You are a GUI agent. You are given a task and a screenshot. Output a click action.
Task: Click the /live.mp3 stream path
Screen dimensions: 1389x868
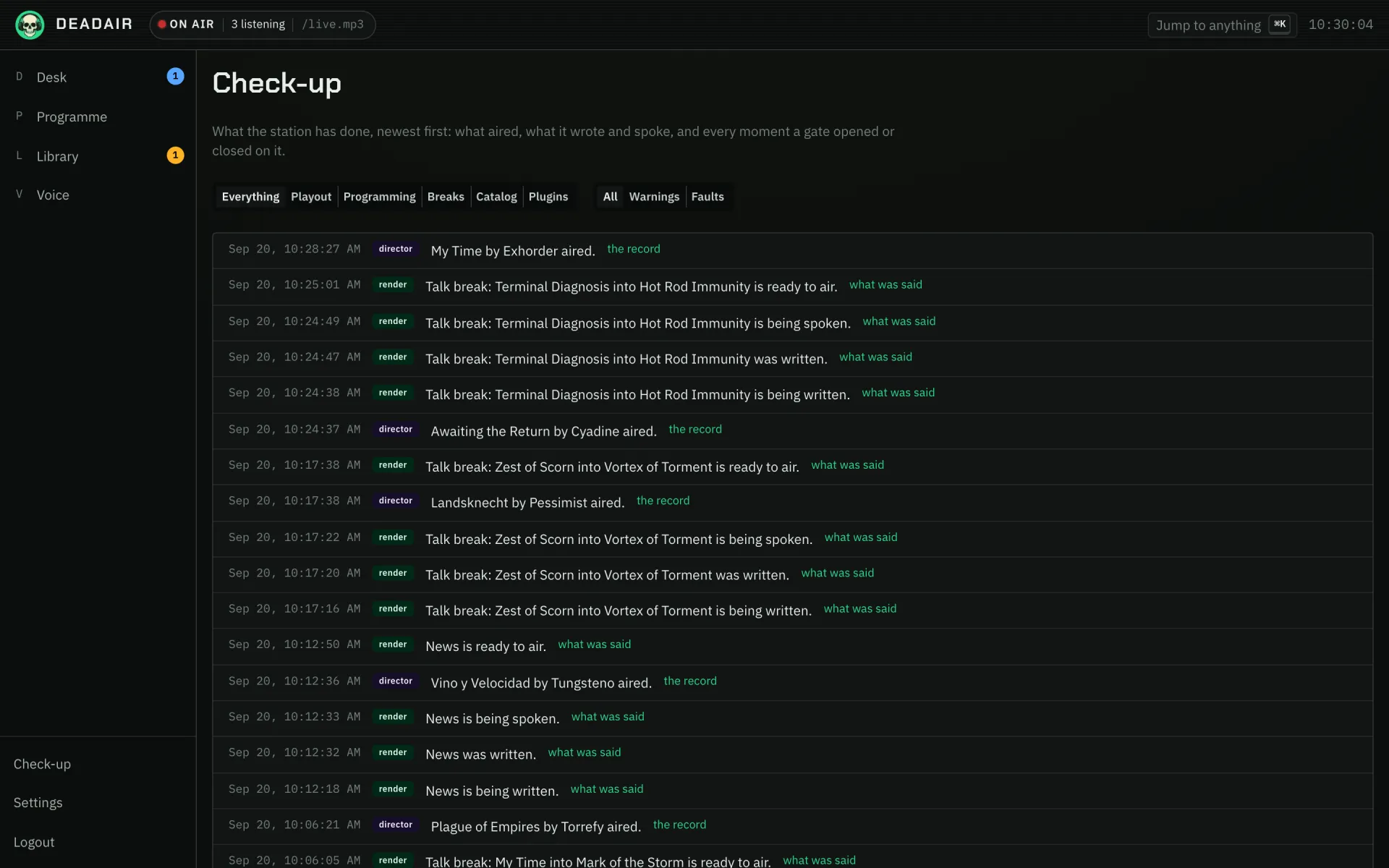click(333, 25)
